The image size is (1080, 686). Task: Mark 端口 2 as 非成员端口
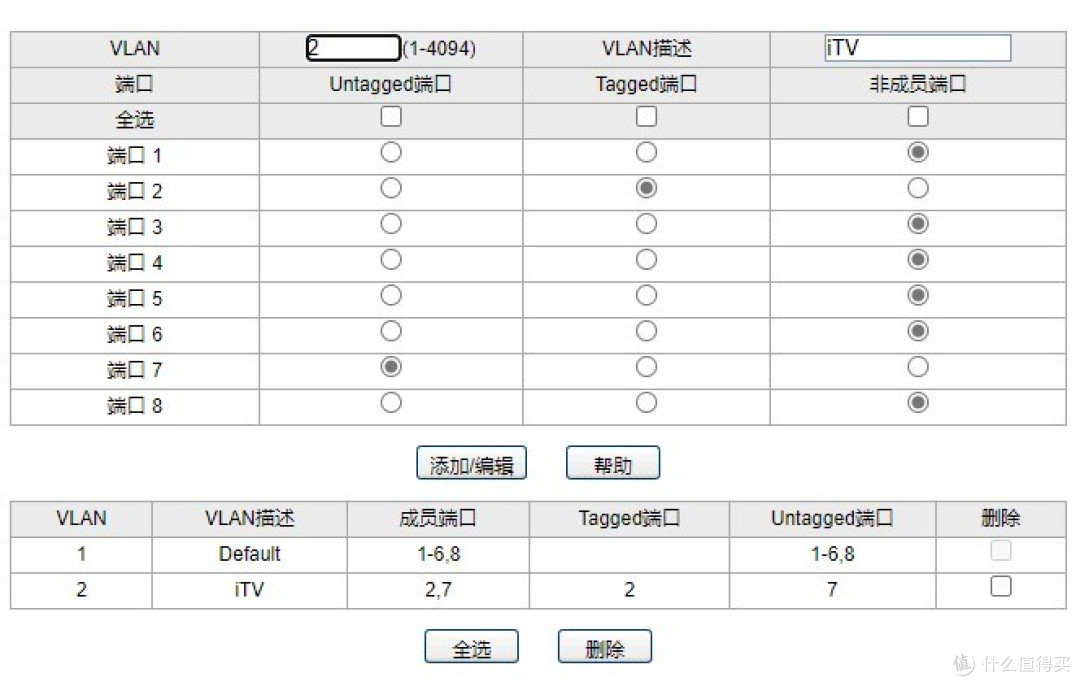point(916,188)
